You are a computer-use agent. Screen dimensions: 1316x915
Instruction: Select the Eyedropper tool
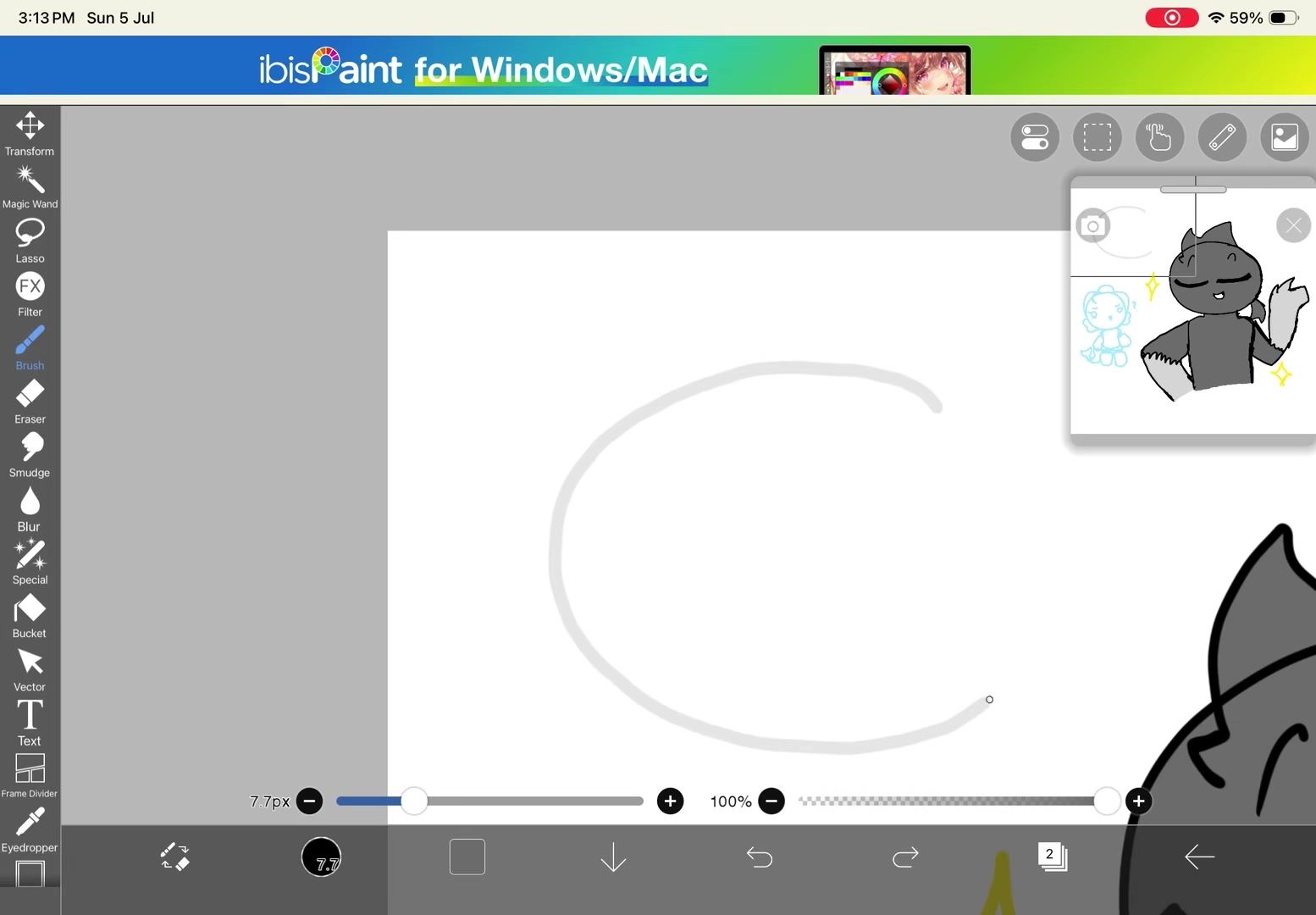click(30, 829)
